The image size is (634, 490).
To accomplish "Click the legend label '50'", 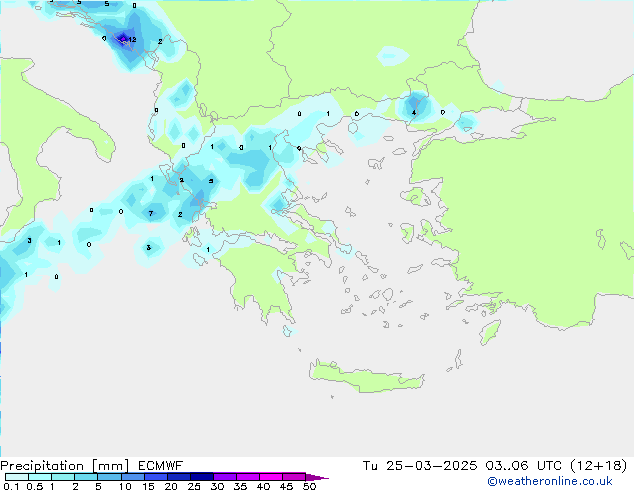I will 309,486.
